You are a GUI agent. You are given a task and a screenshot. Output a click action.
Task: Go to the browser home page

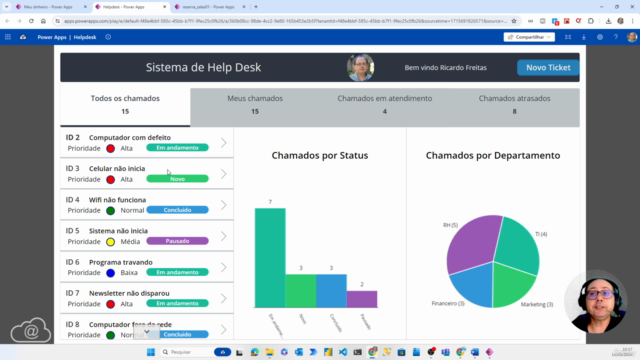[43, 21]
